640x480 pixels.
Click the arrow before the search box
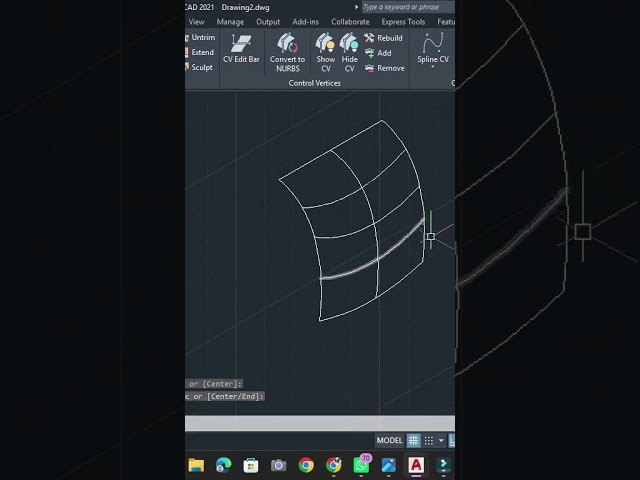356,7
